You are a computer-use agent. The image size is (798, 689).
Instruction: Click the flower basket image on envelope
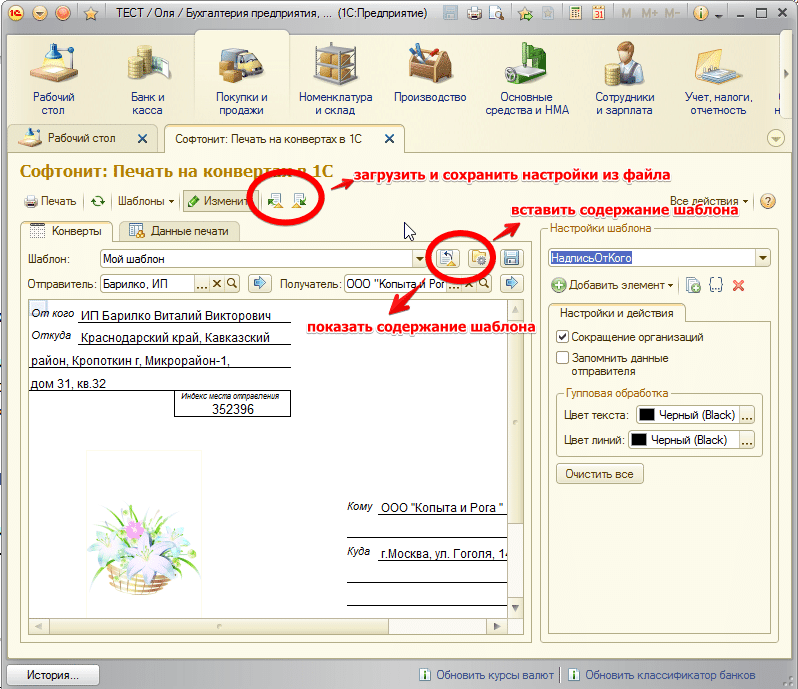[x=145, y=550]
